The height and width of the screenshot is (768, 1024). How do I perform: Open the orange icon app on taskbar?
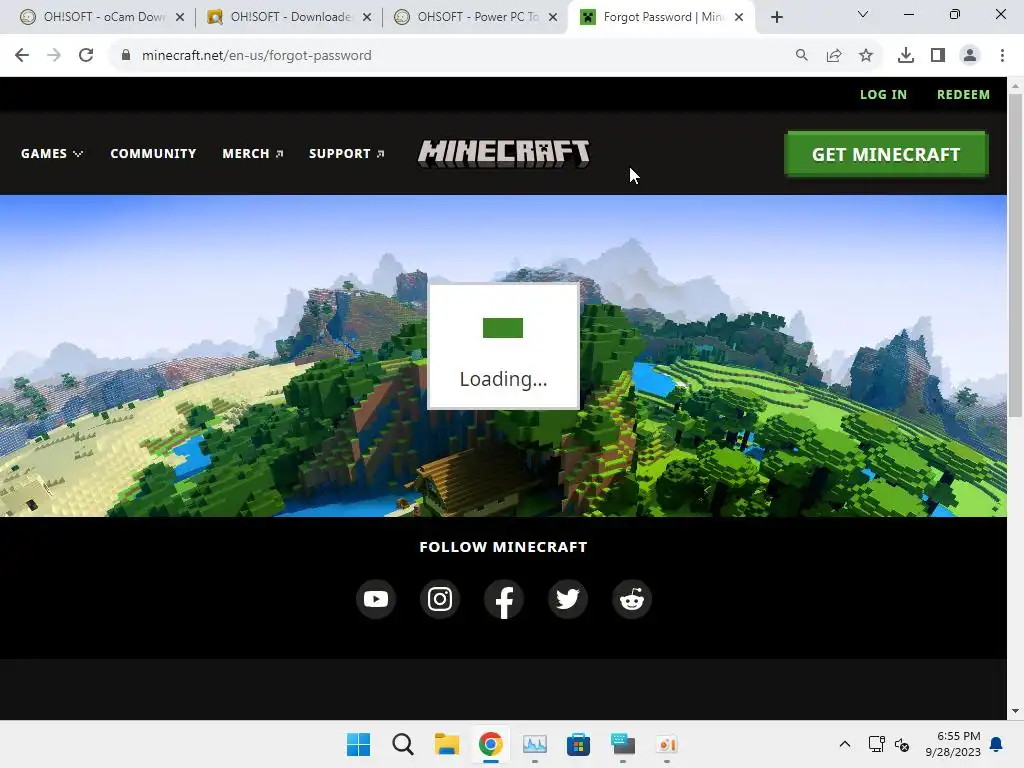(x=667, y=744)
